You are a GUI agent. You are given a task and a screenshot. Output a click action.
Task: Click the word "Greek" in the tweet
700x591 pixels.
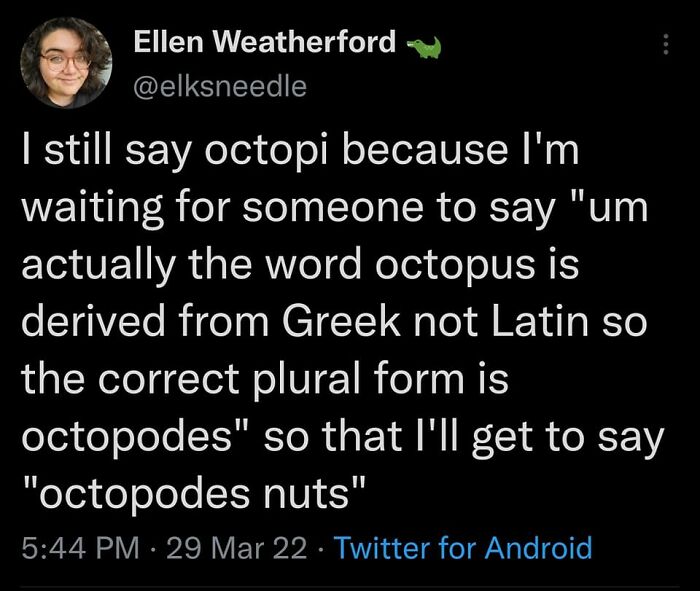coord(341,323)
